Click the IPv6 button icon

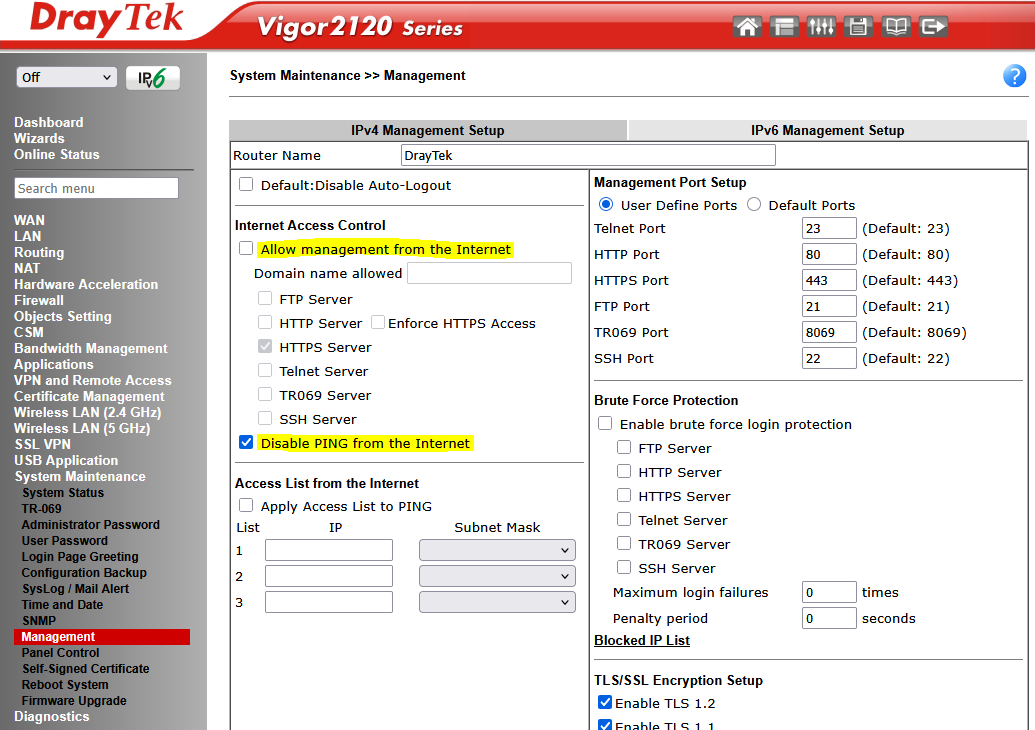click(152, 78)
